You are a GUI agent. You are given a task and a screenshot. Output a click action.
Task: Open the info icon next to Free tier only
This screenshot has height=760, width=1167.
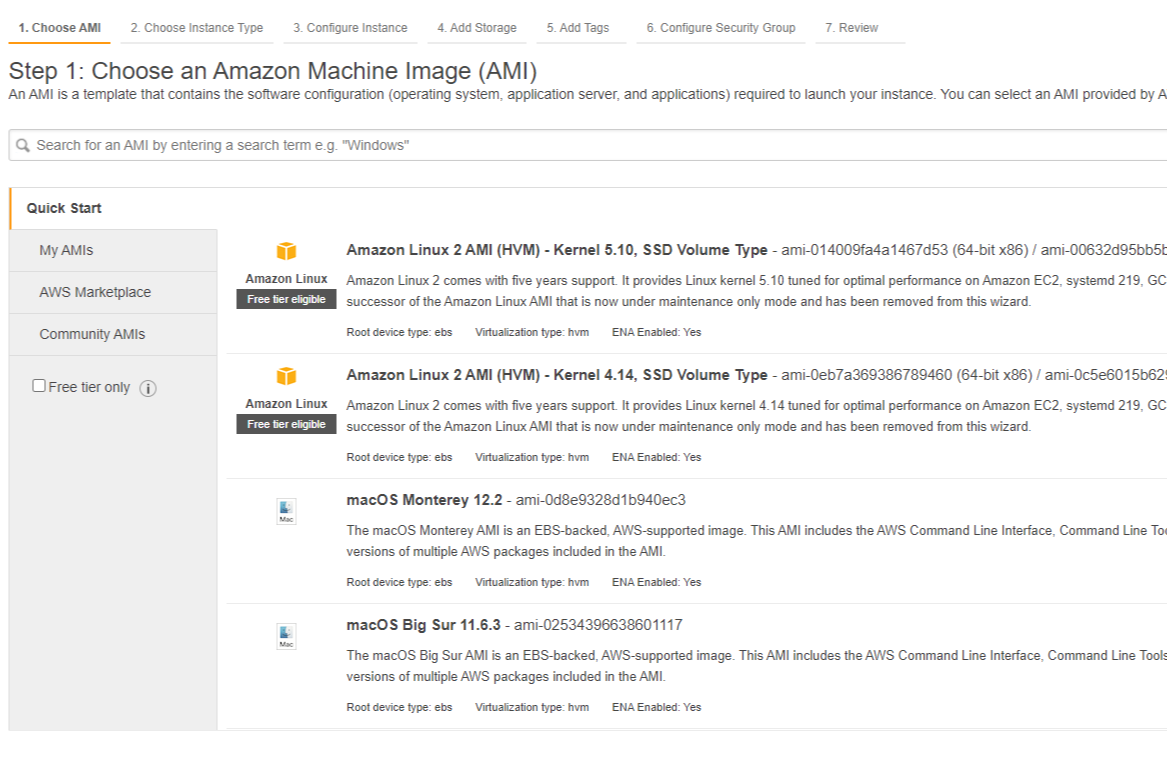(x=148, y=388)
